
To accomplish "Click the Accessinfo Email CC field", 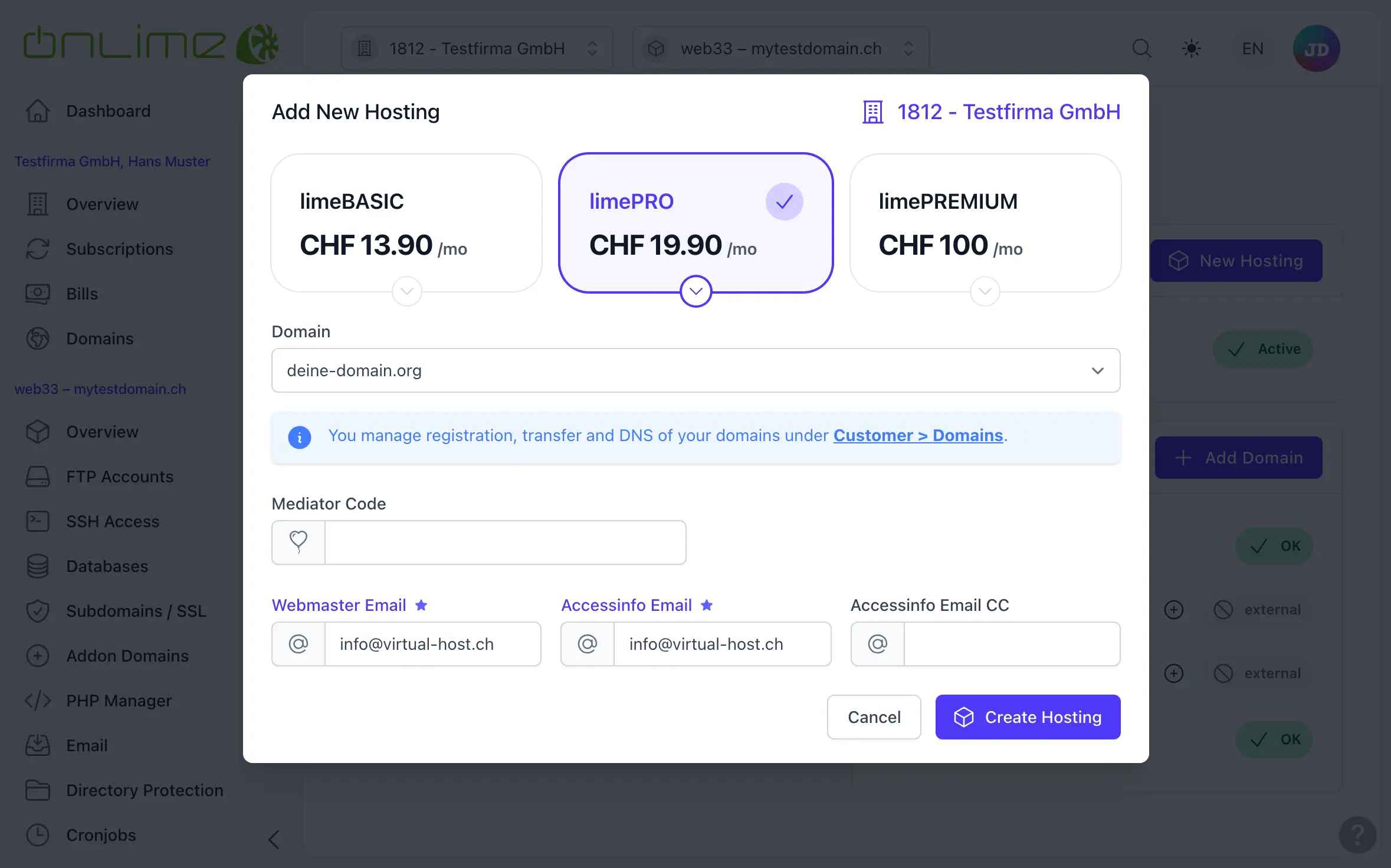I will pyautogui.click(x=1012, y=644).
